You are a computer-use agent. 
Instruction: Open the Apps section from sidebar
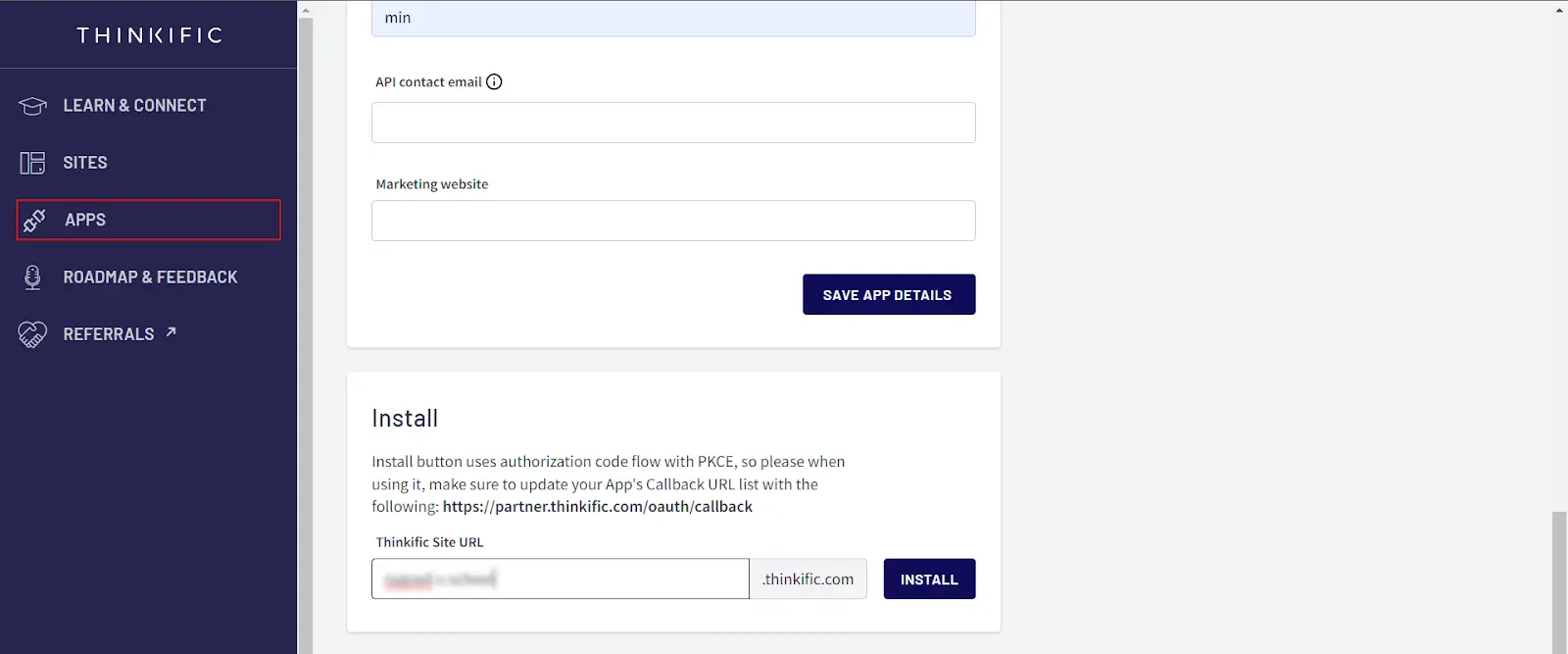[x=84, y=219]
